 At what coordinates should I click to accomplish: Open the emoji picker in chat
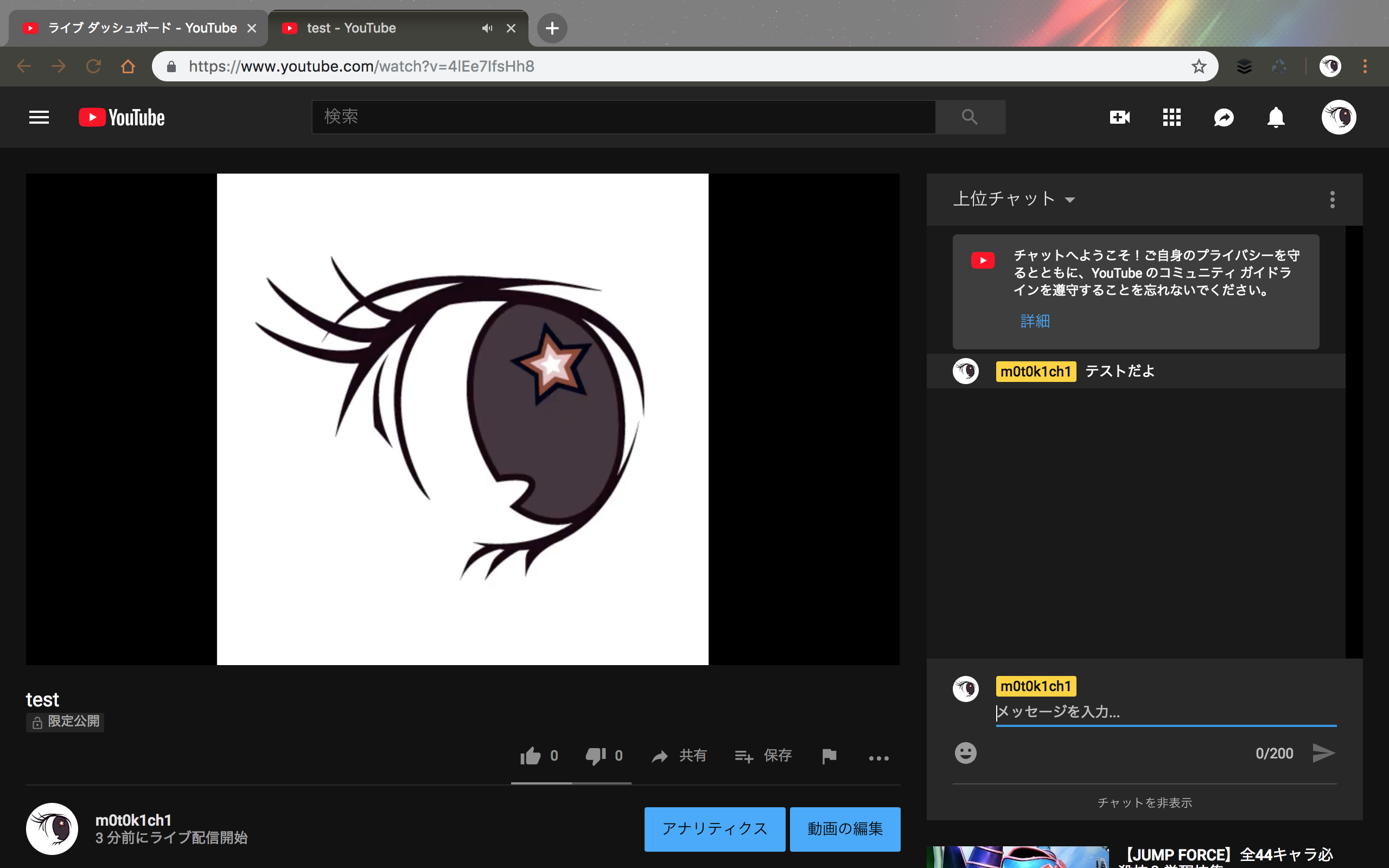(965, 753)
